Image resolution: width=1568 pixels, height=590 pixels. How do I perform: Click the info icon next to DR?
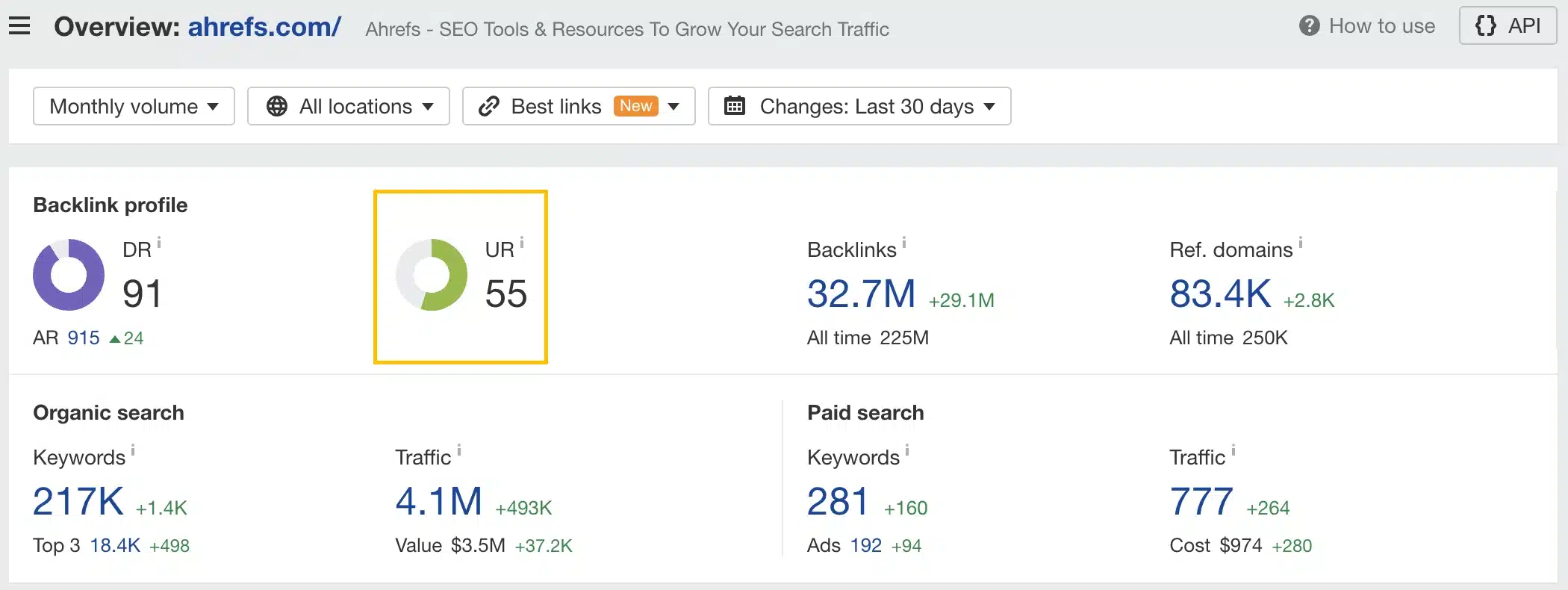[x=159, y=243]
